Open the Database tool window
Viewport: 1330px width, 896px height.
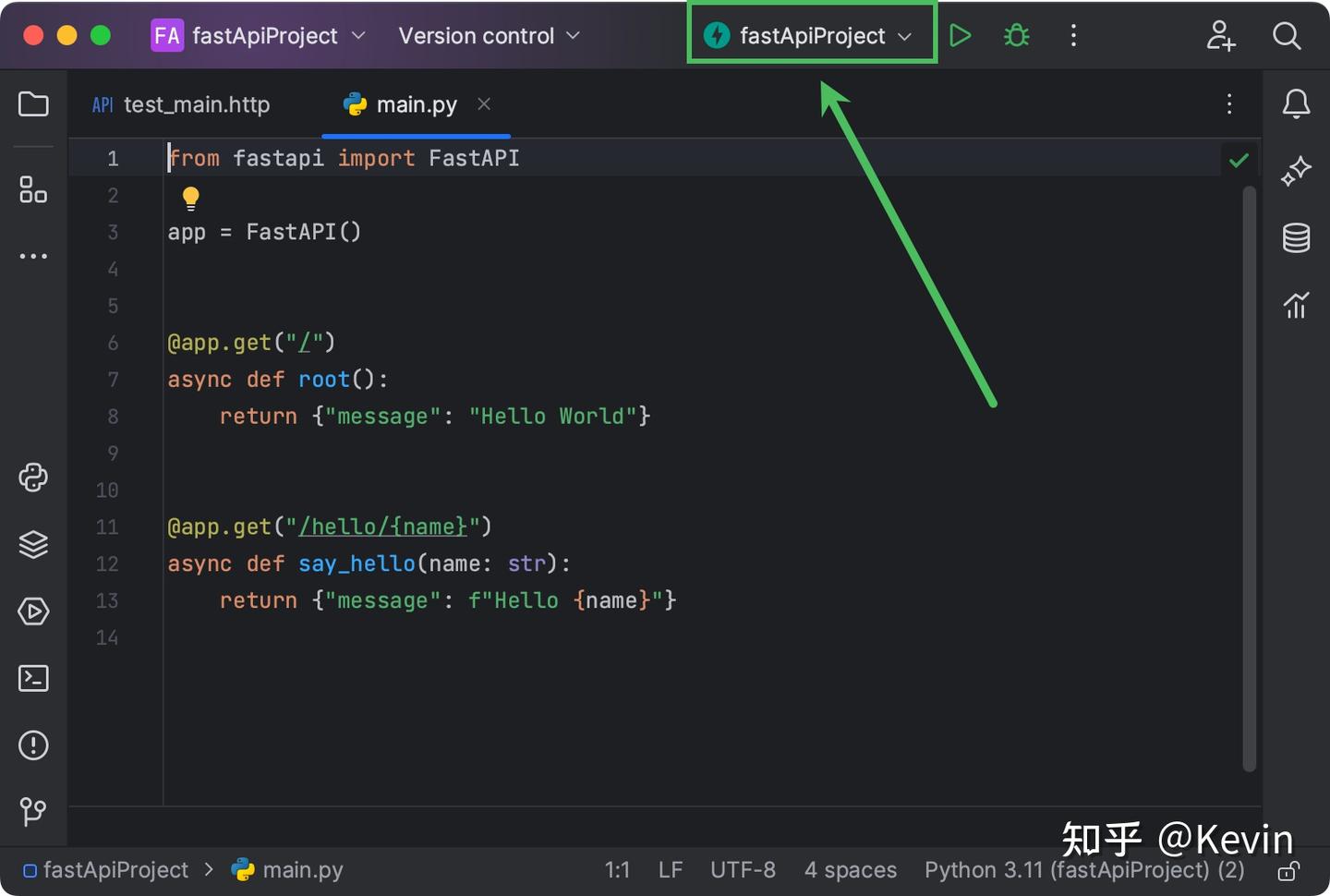tap(1297, 237)
